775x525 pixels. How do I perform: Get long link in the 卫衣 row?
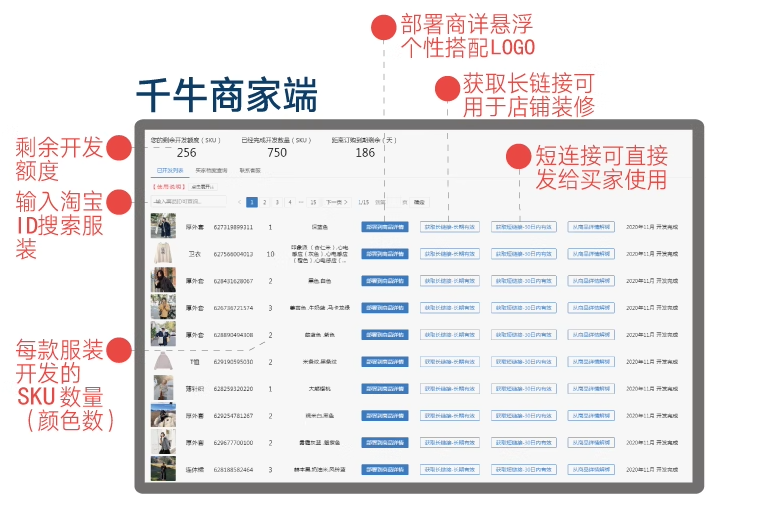click(450, 254)
